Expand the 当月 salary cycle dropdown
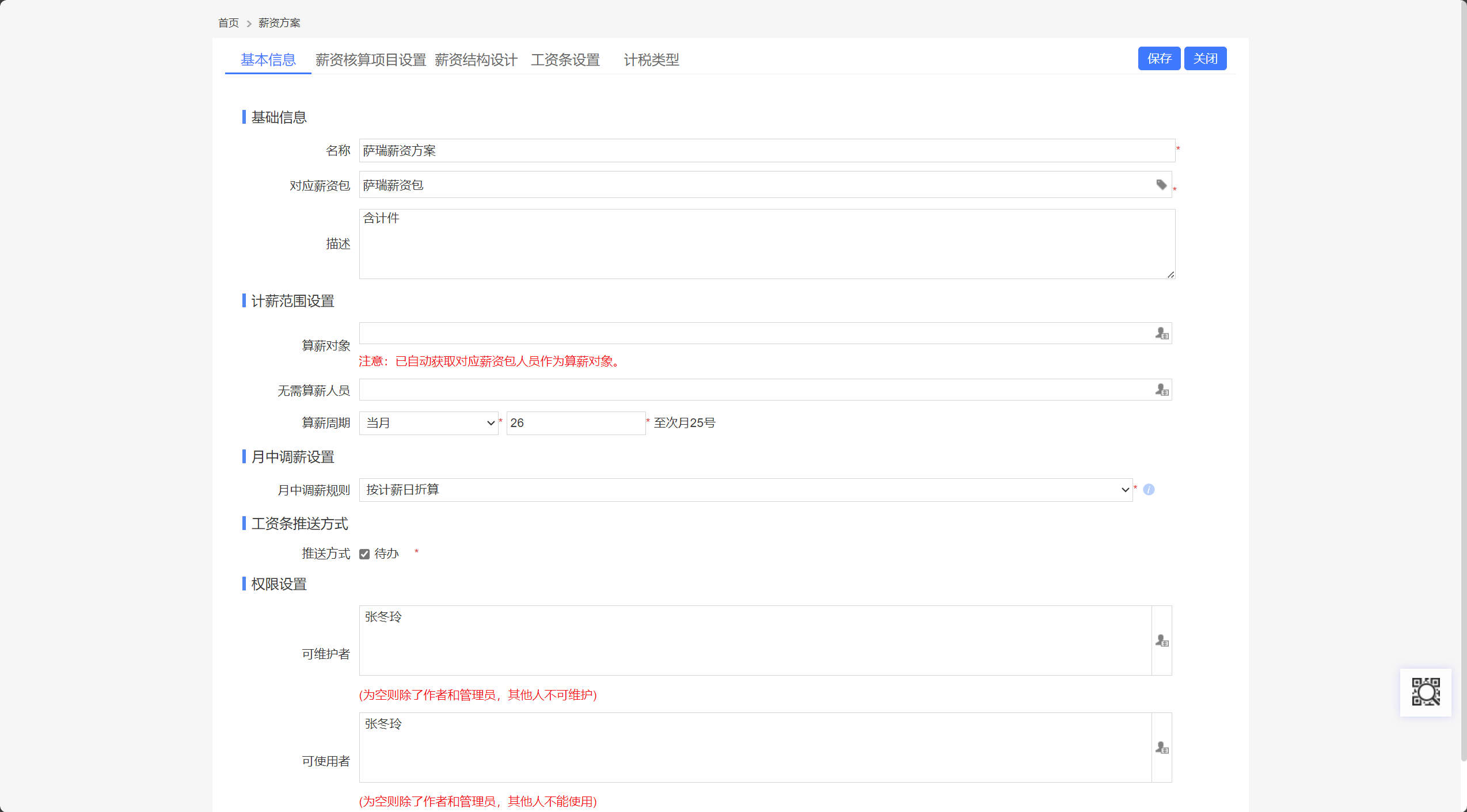The image size is (1467, 812). [428, 423]
